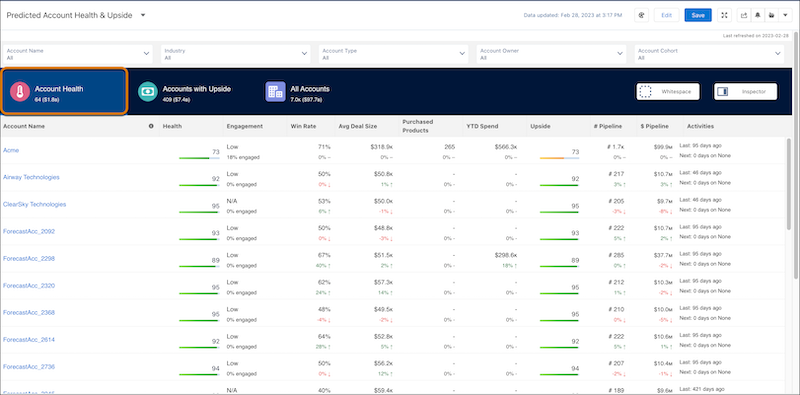Open the more actions dropdown arrow
800x395 pixels.
(785, 15)
